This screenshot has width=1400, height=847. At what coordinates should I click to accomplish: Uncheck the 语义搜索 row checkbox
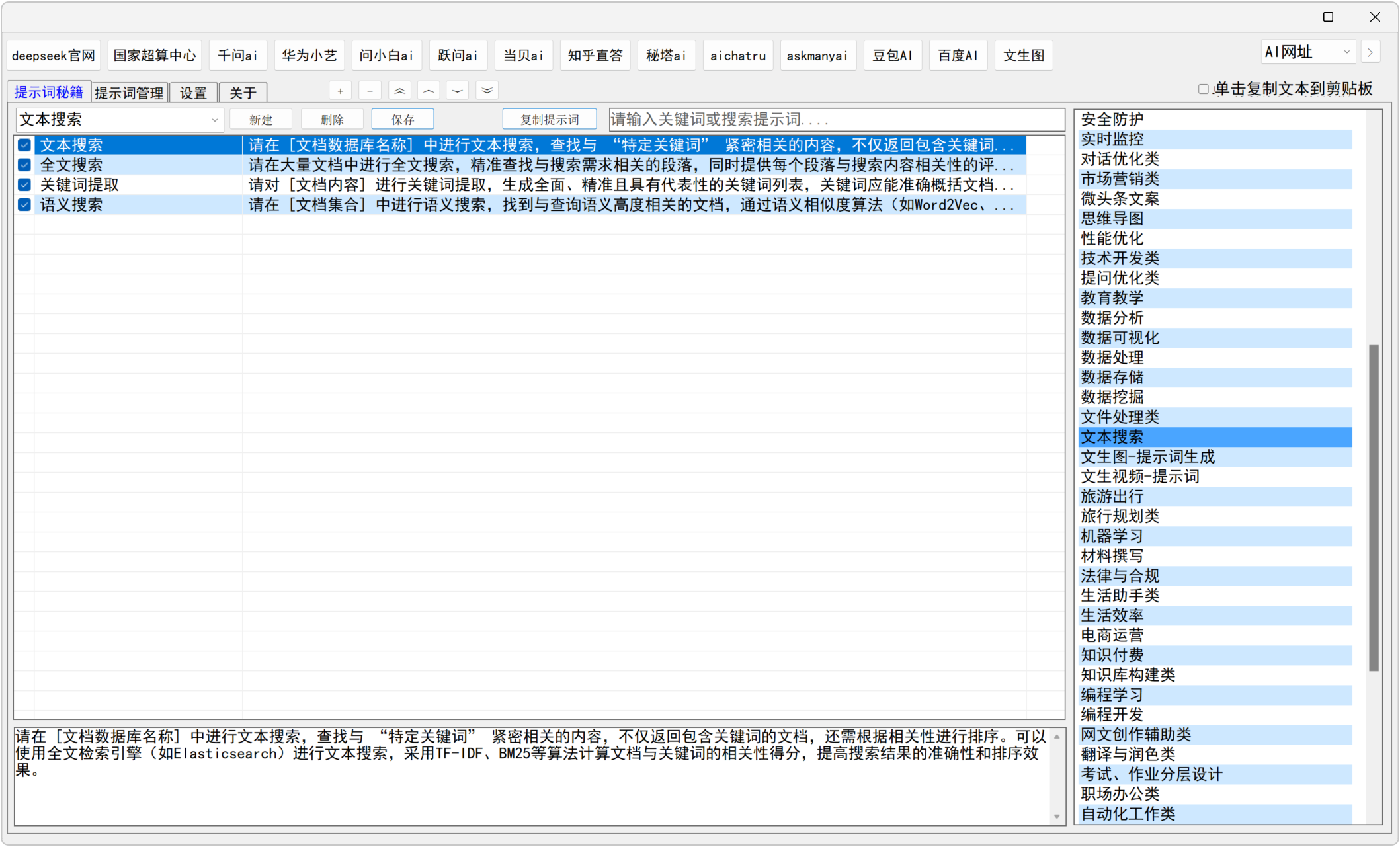click(x=24, y=204)
